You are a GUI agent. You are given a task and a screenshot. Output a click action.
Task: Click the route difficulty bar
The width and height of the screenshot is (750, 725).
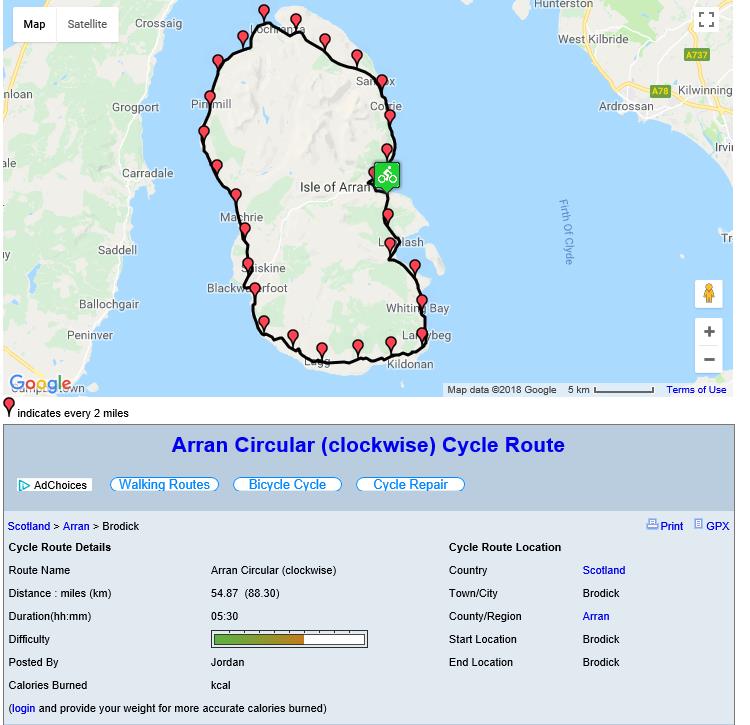click(289, 639)
